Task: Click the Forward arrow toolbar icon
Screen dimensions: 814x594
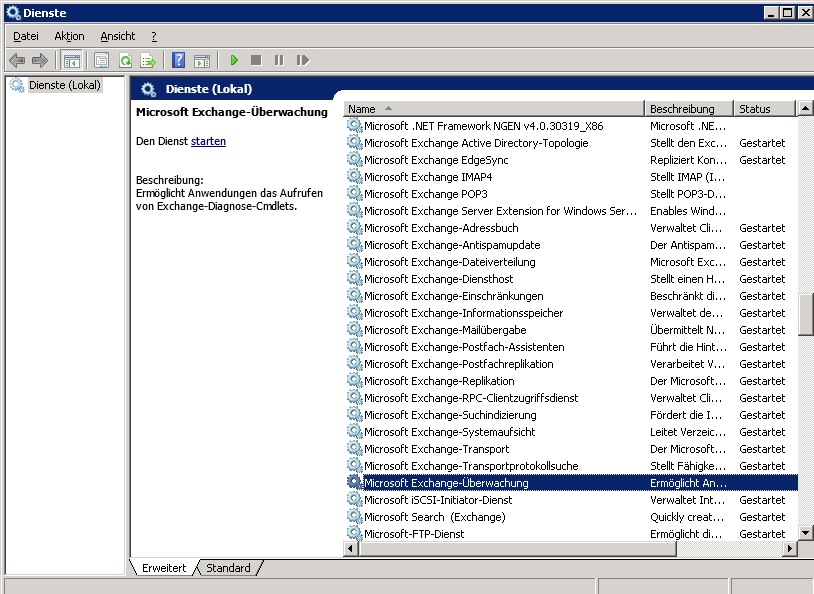Action: (40, 61)
